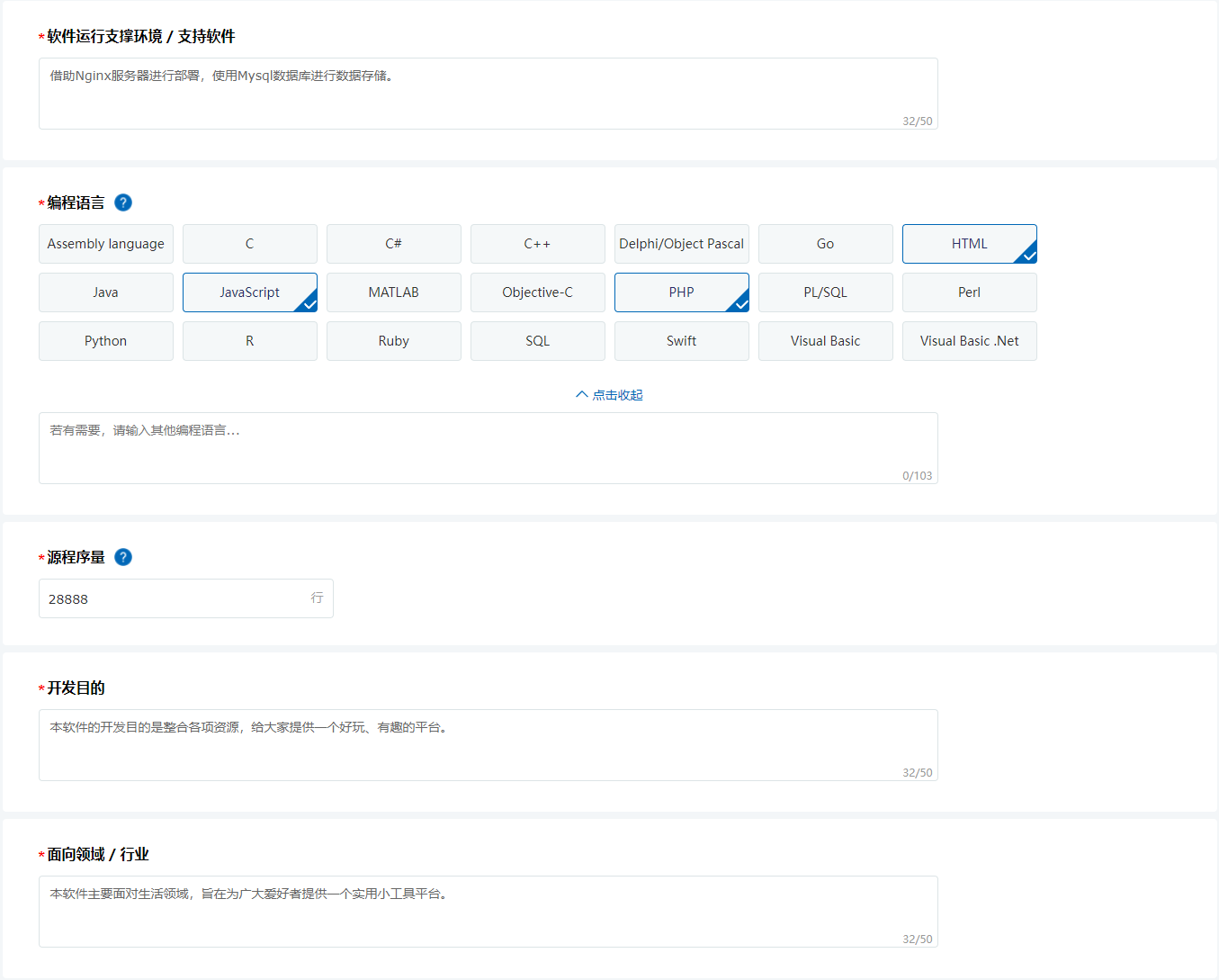Focus the other programming languages text area
This screenshot has width=1219, height=980.
tap(488, 447)
